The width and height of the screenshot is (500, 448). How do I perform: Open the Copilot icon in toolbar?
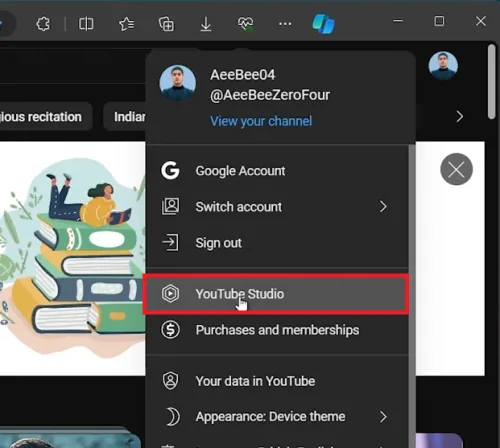pyautogui.click(x=323, y=24)
